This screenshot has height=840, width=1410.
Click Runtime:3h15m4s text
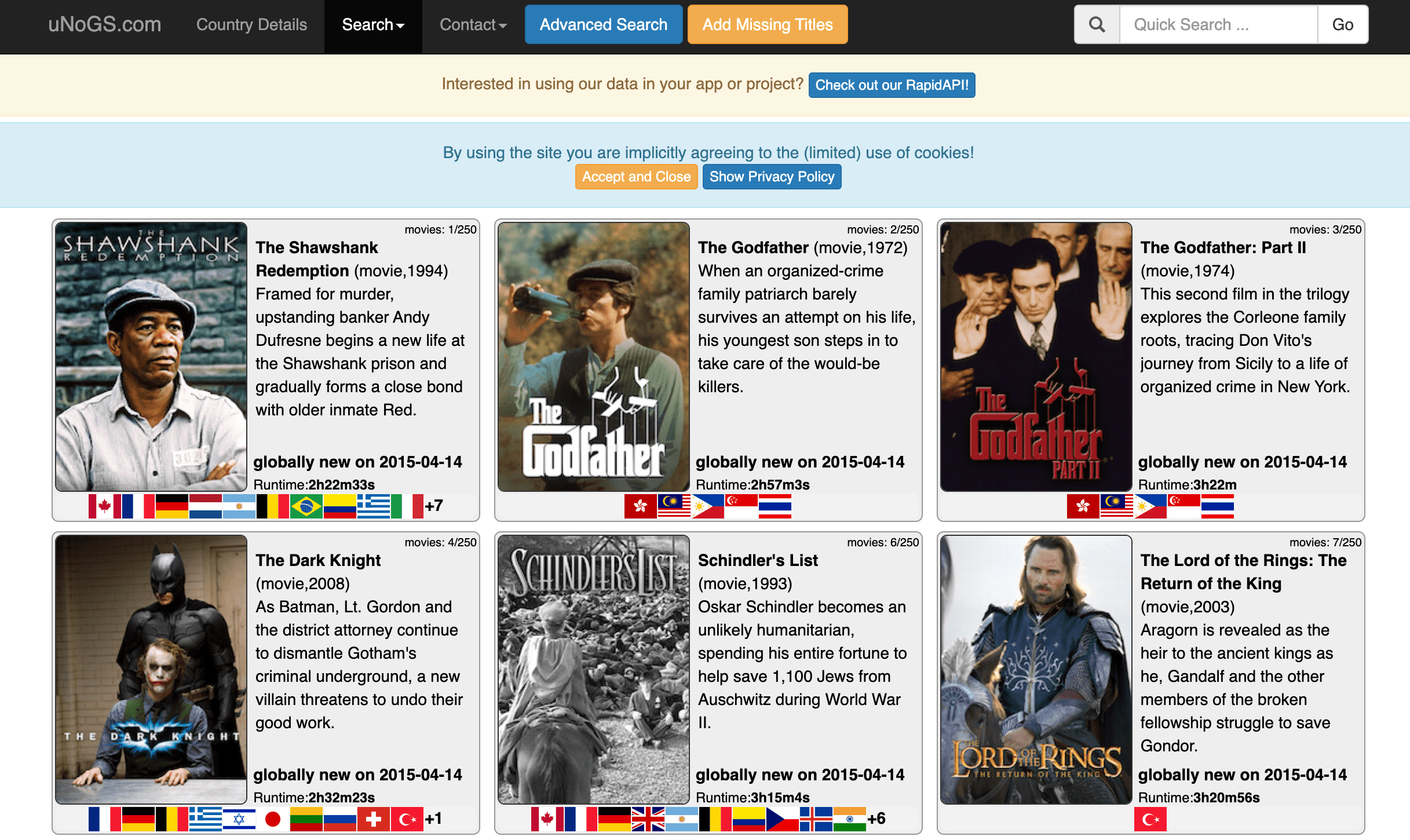(x=753, y=797)
